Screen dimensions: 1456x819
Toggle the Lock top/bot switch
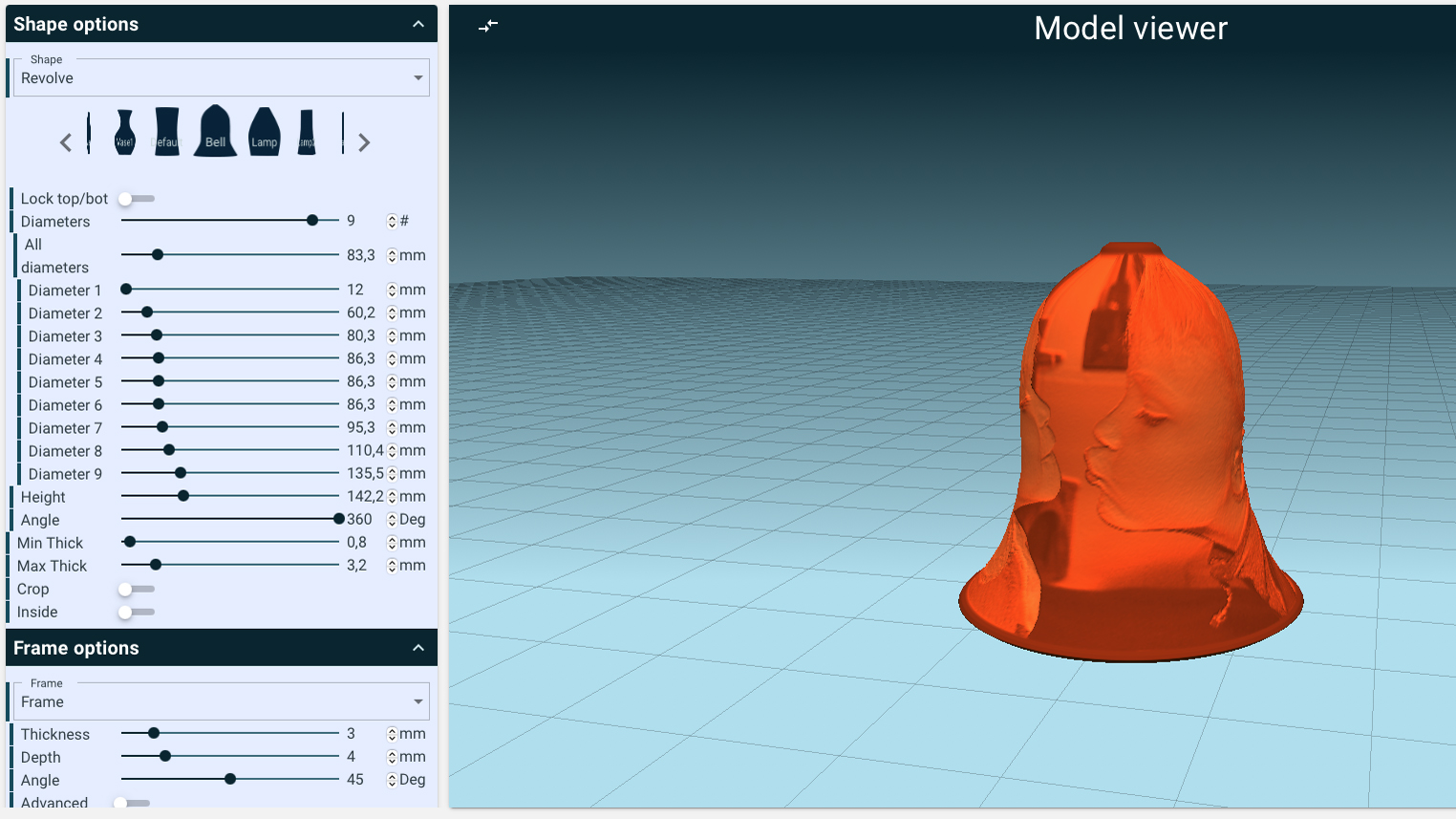[x=136, y=199]
